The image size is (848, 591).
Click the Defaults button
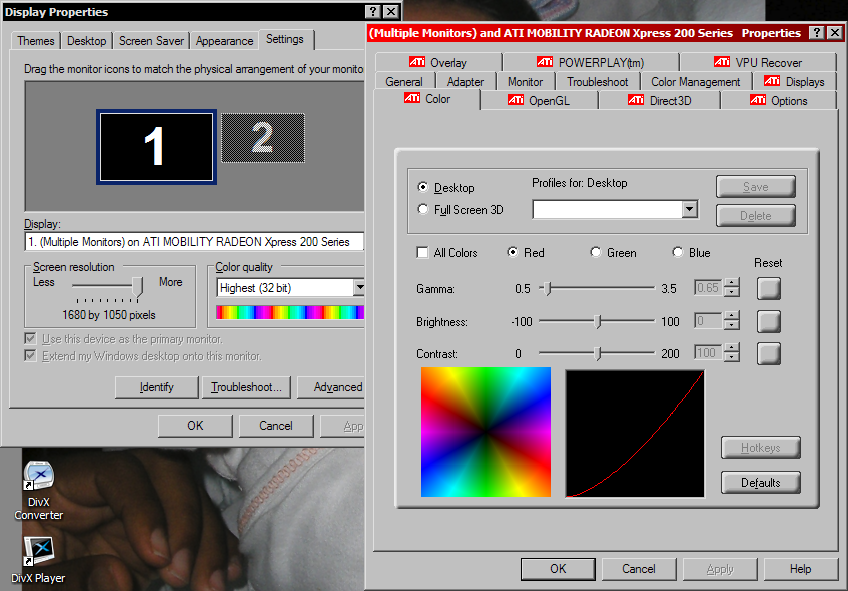point(760,483)
